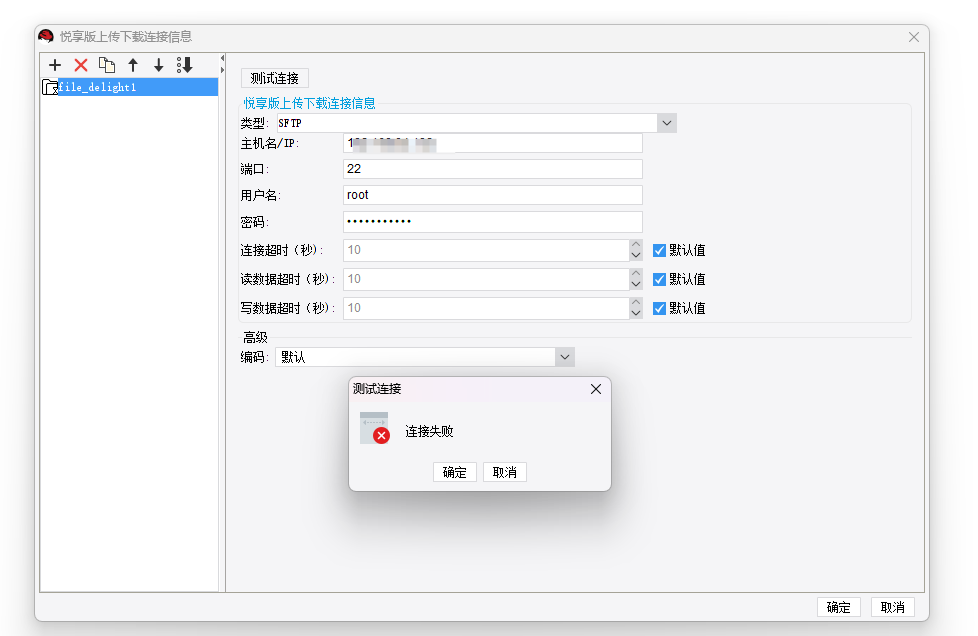Decrease 写数据超时 with the down spinner
This screenshot has width=978, height=636.
point(636,314)
